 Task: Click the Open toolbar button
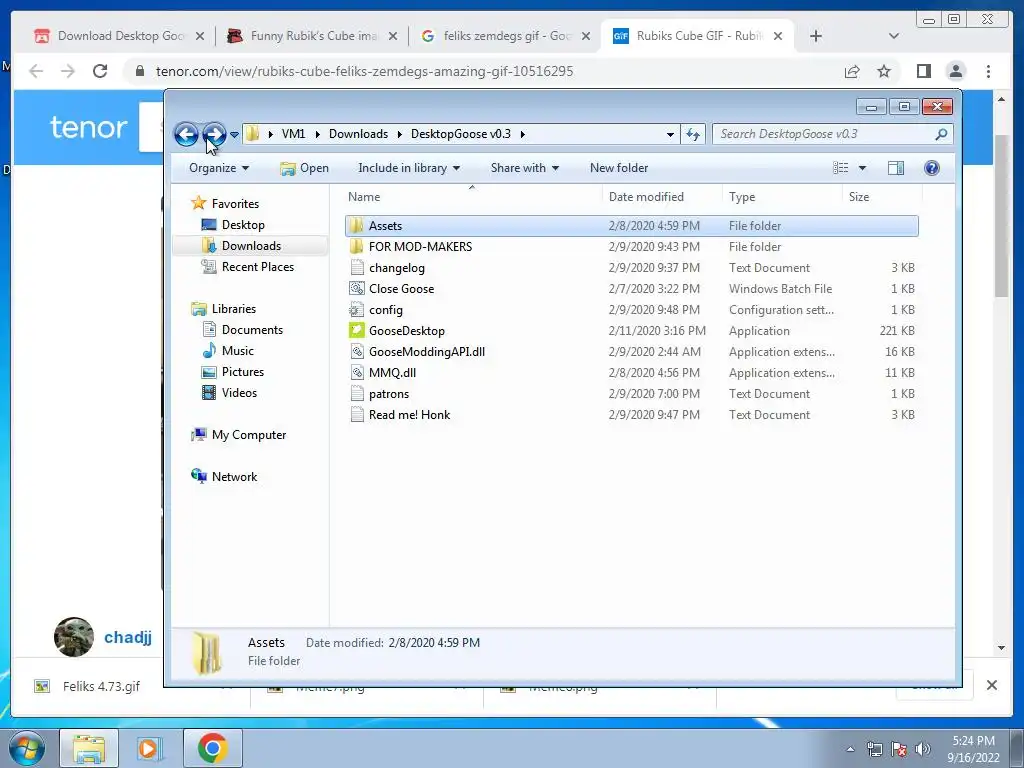pos(304,168)
